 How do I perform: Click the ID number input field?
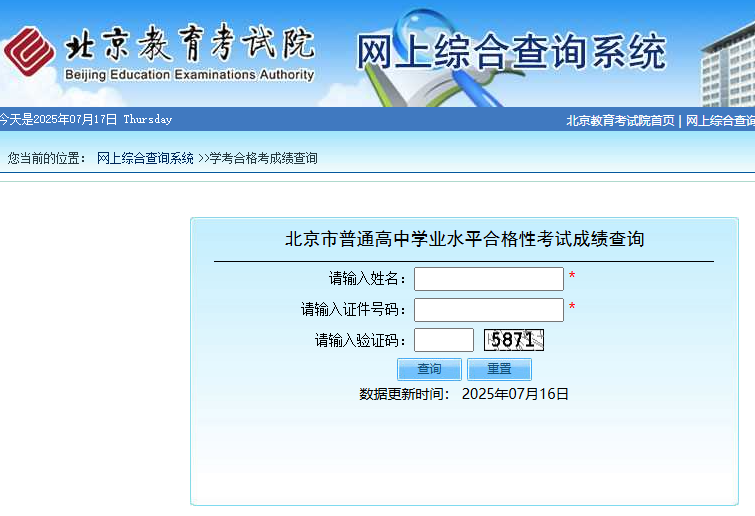click(489, 310)
